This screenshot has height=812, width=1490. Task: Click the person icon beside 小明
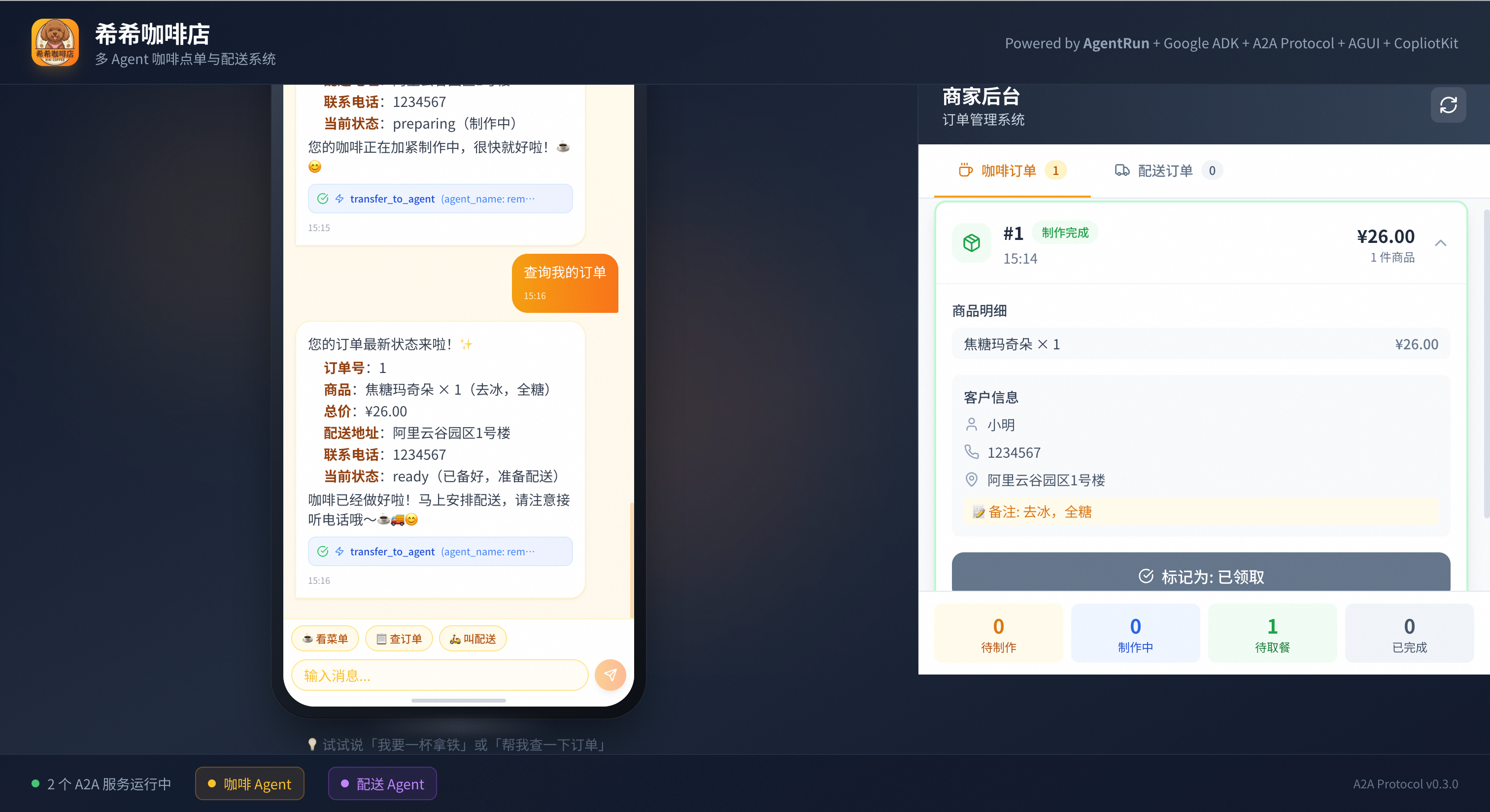972,425
